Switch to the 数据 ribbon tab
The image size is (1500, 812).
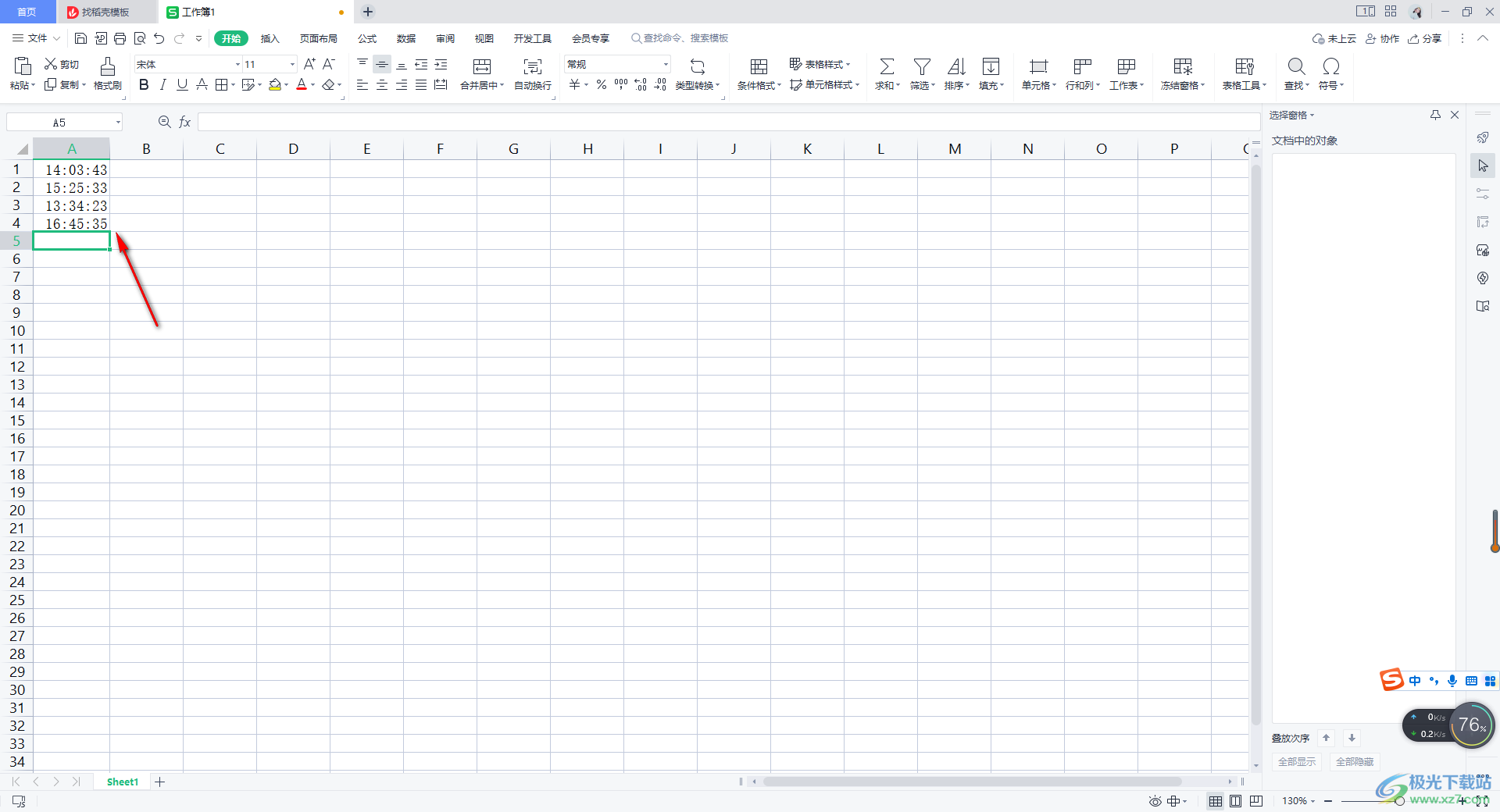(x=406, y=38)
